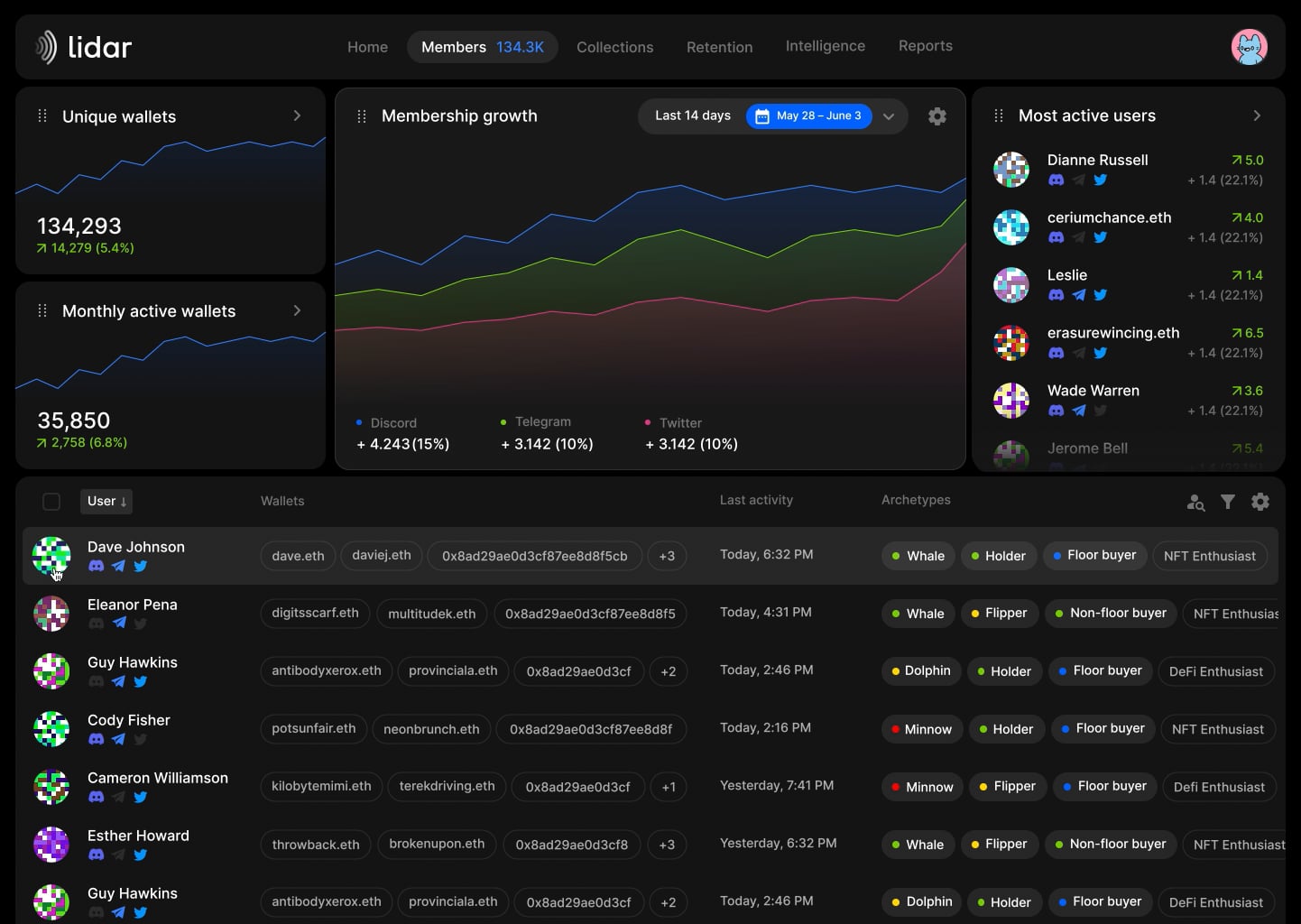
Task: Click drag handle of Unique wallets card
Action: point(42,115)
